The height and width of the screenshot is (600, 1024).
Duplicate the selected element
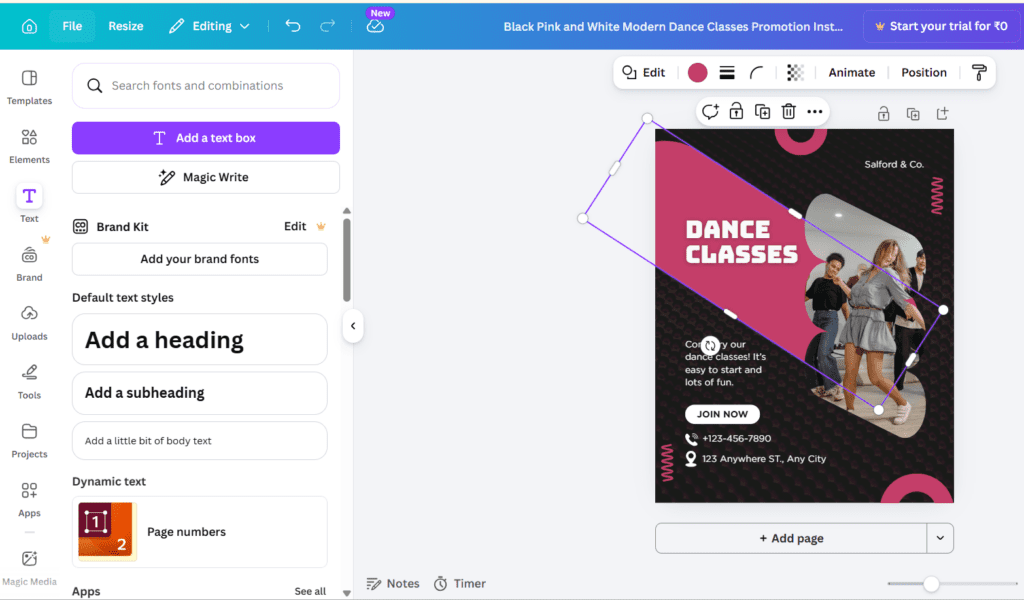[762, 112]
